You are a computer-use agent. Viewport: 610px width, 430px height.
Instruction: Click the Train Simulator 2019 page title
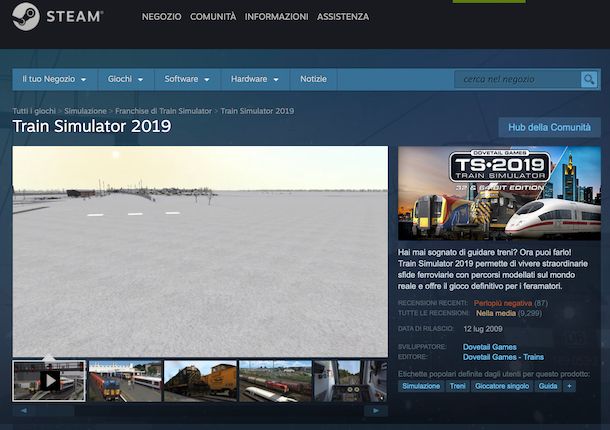92,126
